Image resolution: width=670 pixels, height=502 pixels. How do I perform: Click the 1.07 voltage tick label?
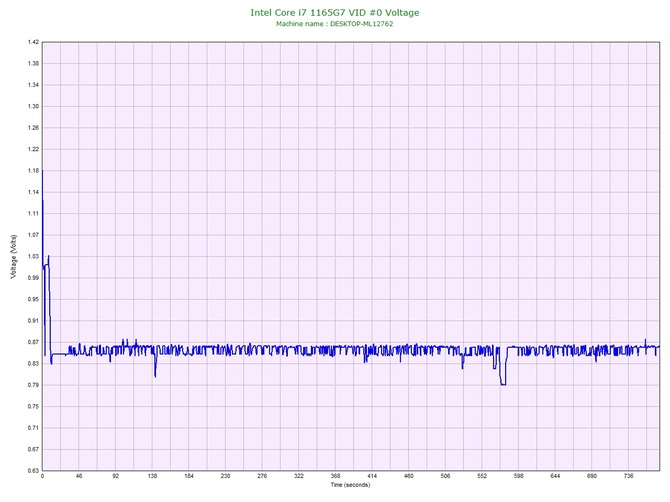click(x=33, y=235)
